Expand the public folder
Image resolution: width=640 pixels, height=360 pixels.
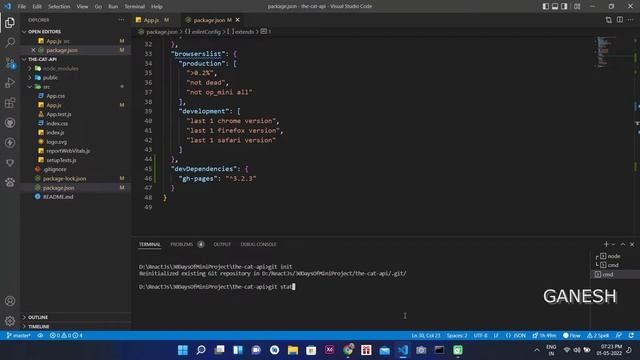(x=30, y=78)
